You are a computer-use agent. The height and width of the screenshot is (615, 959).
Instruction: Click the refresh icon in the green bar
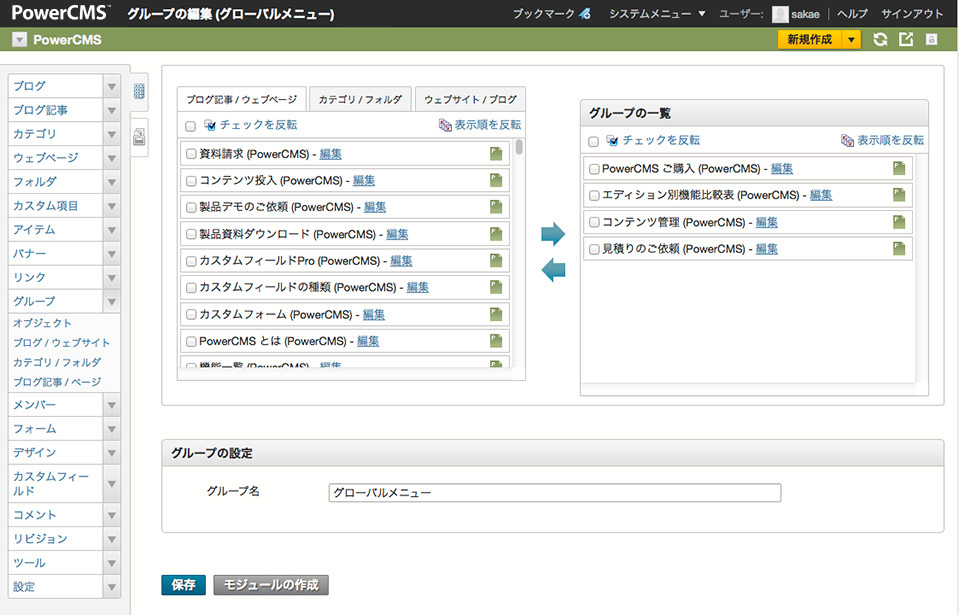(880, 40)
